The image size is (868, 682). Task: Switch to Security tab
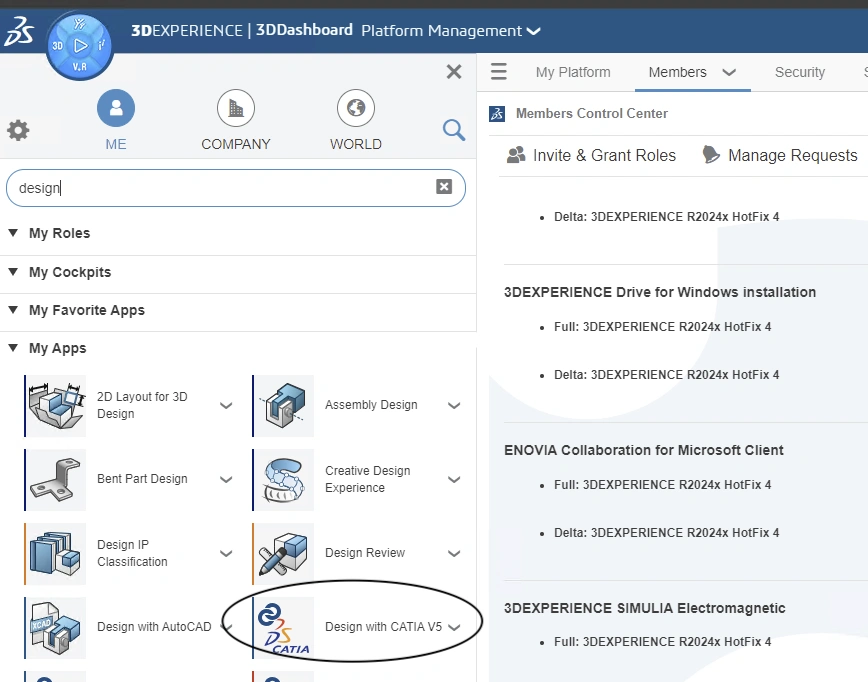(x=800, y=72)
